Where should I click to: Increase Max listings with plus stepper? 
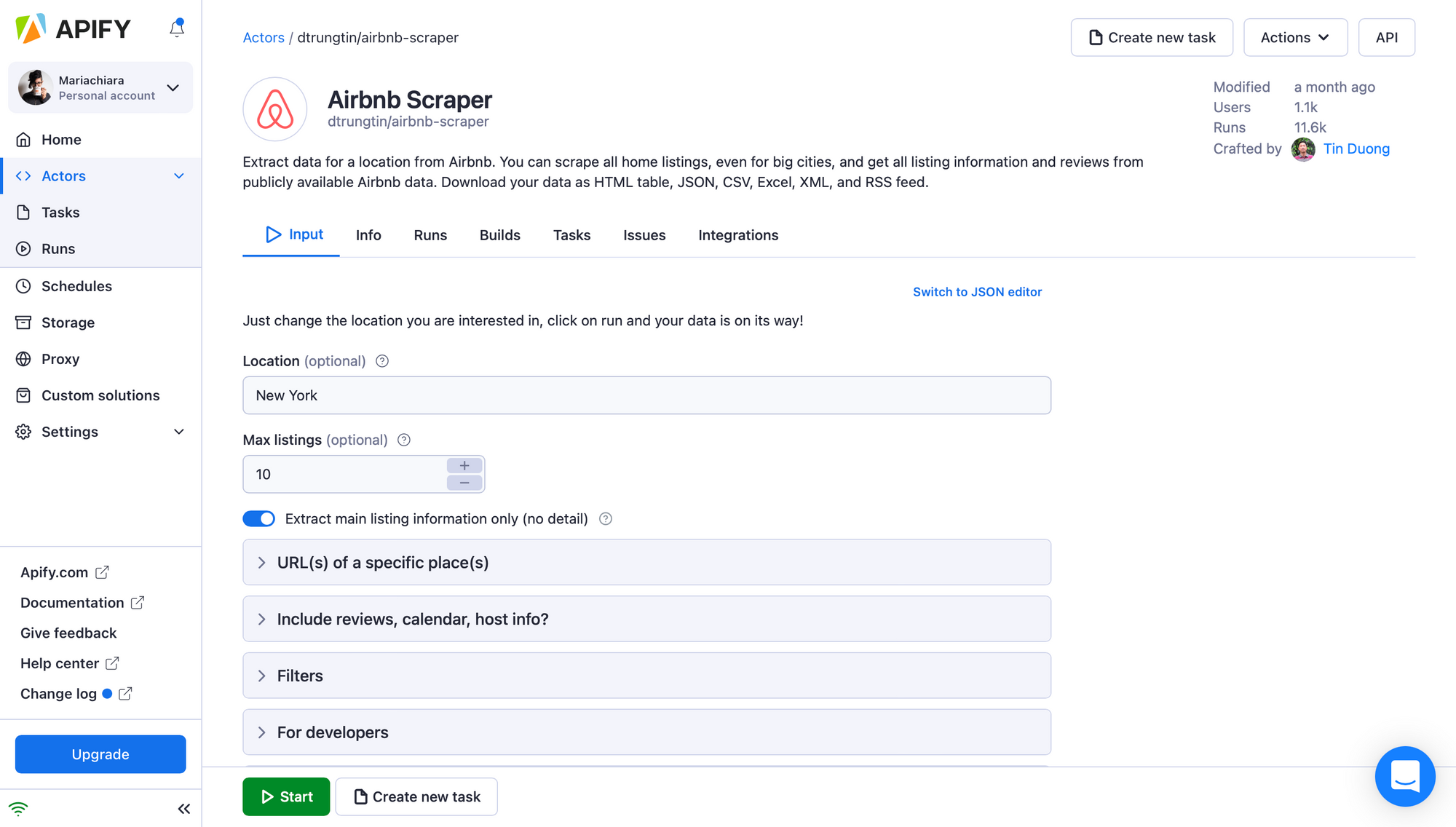pyautogui.click(x=464, y=465)
